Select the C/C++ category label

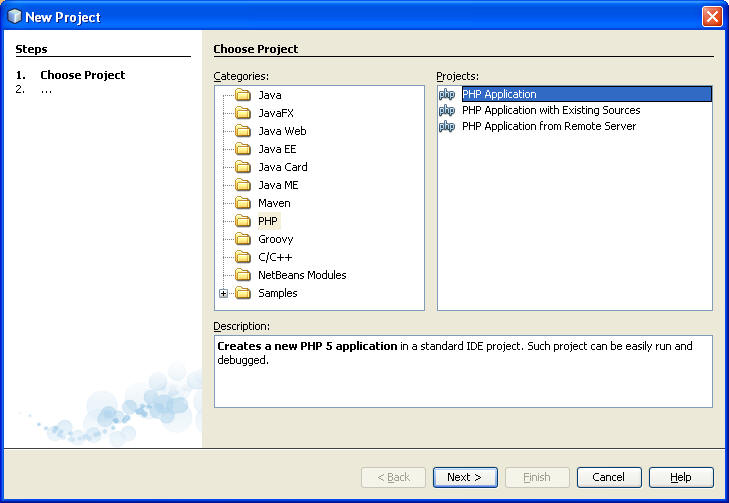275,257
